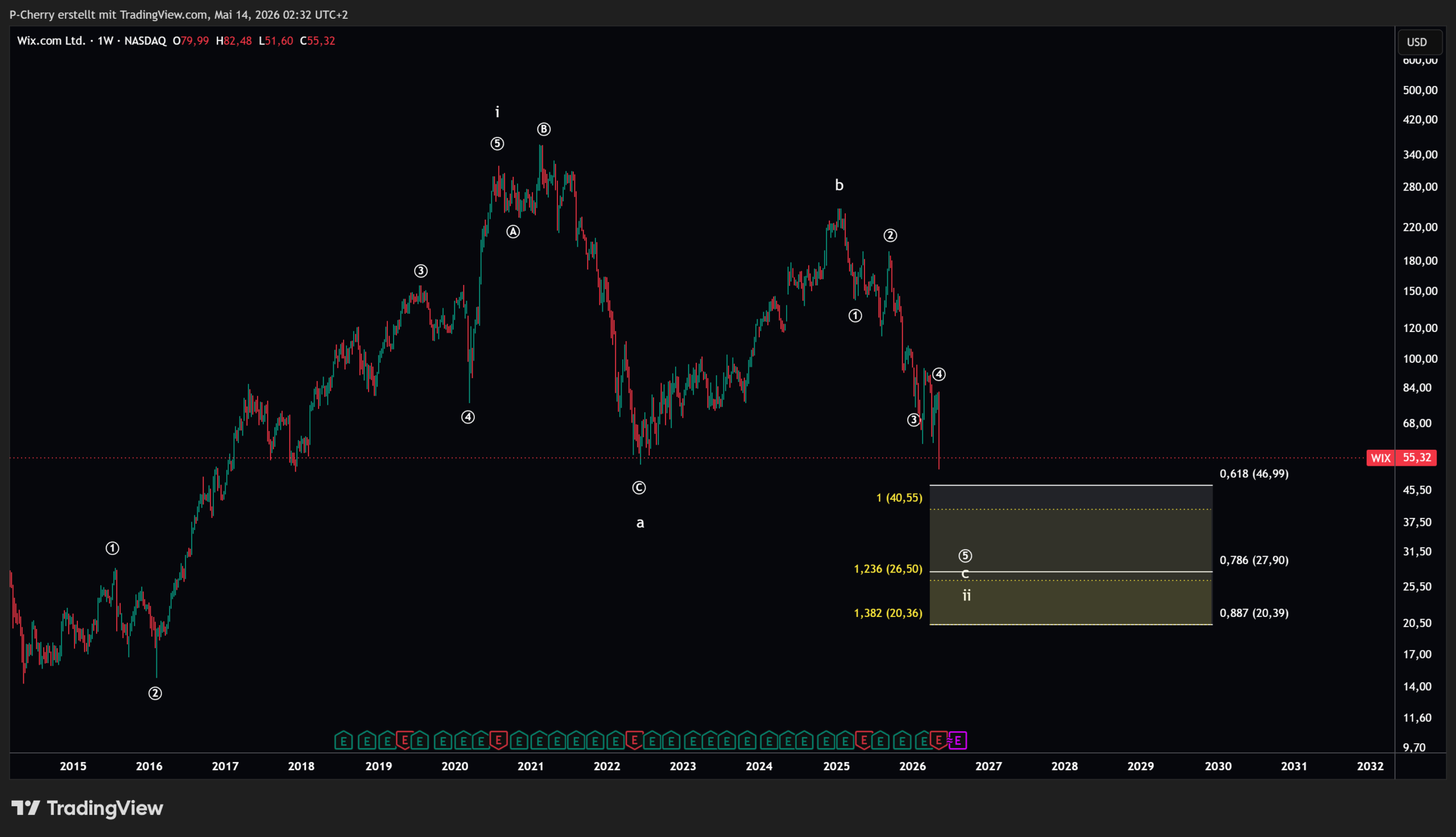1456x837 pixels.
Task: Click the lowercase b wave label
Action: pos(839,185)
